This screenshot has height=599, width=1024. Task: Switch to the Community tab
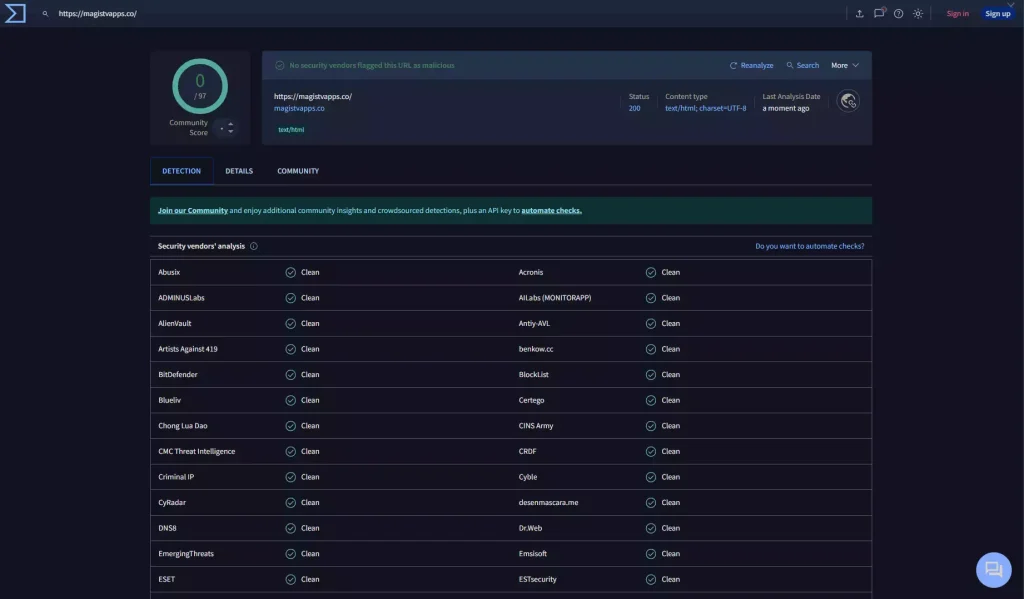tap(298, 171)
